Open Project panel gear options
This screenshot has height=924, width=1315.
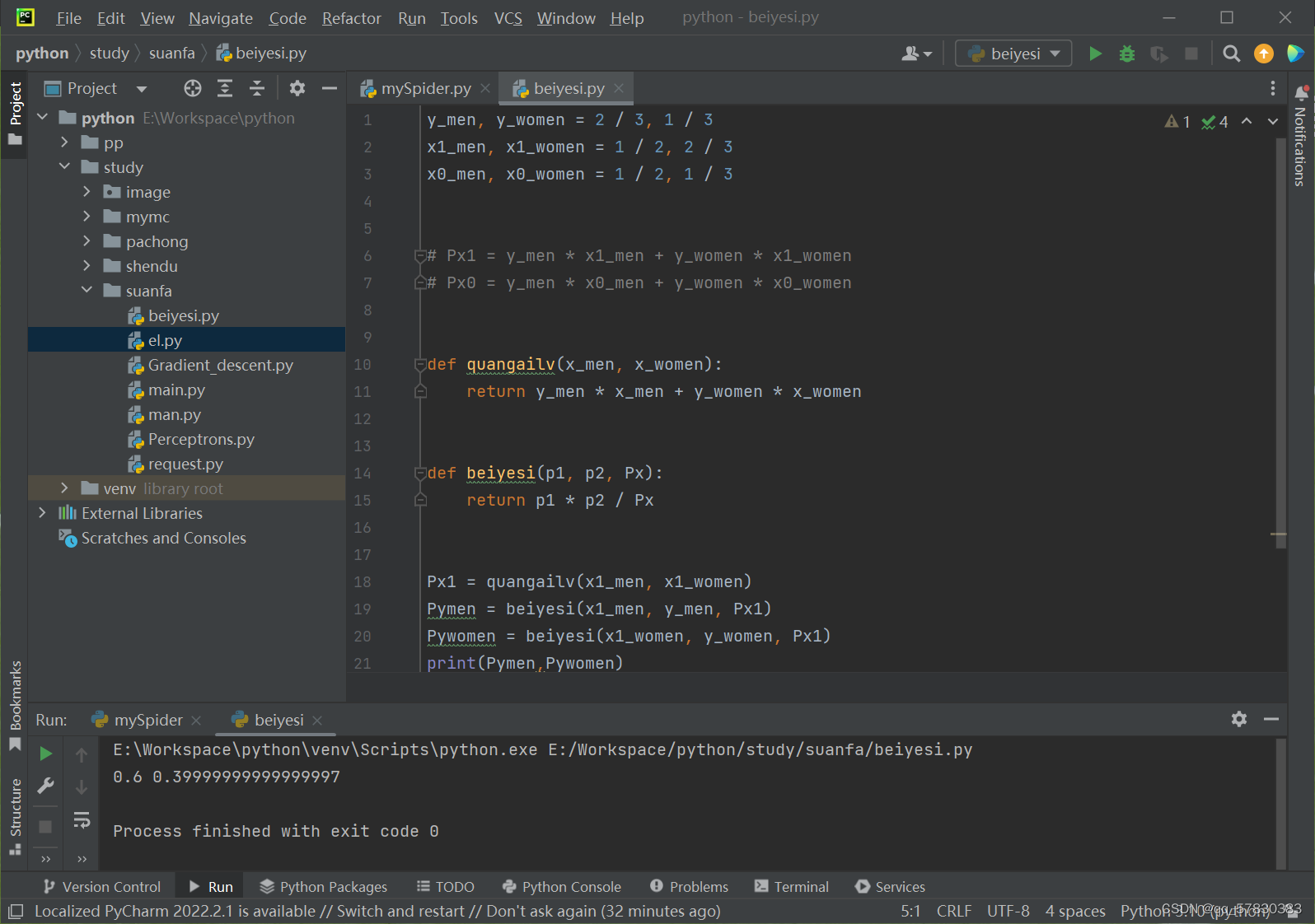[x=297, y=88]
